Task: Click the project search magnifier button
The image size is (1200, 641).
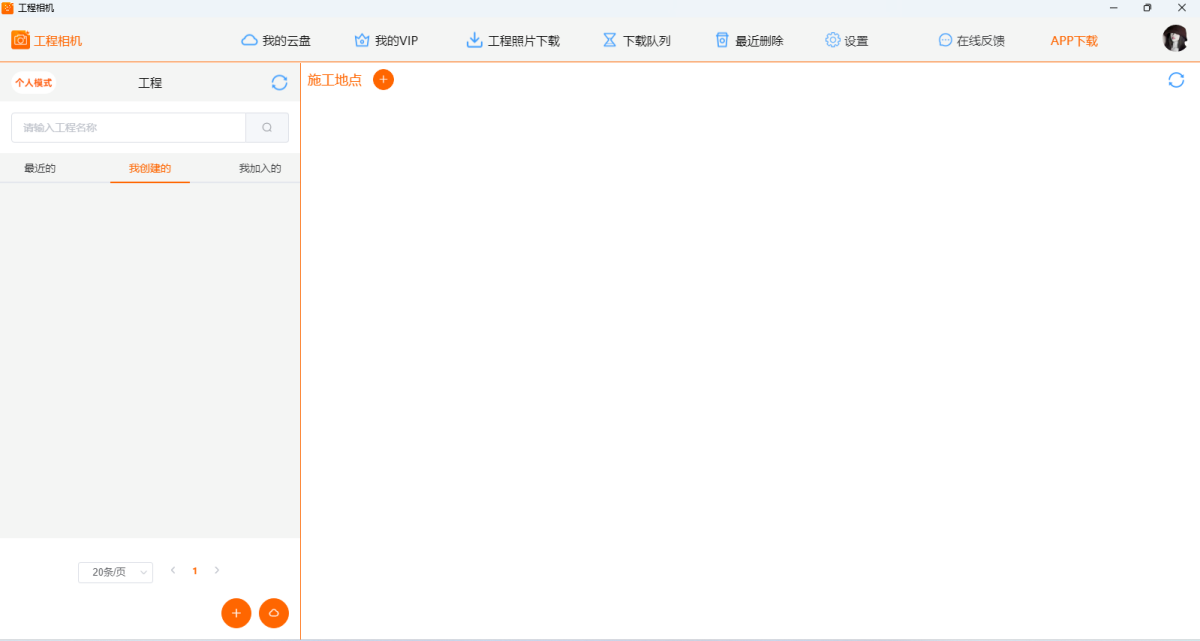Action: pos(267,128)
